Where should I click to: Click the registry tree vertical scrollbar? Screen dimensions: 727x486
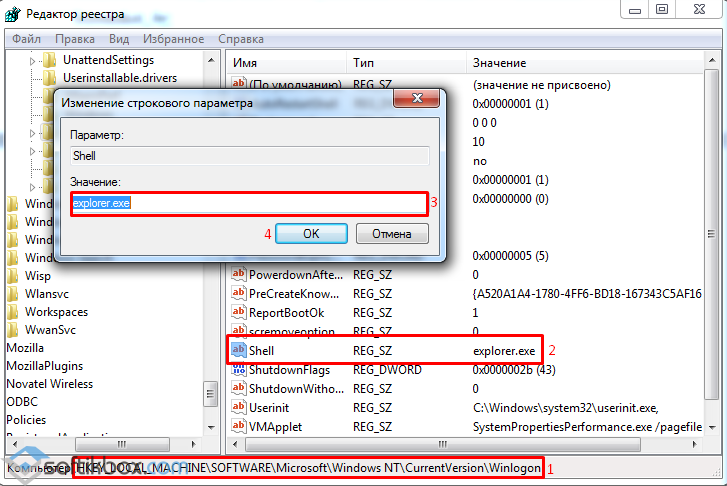tap(211, 250)
